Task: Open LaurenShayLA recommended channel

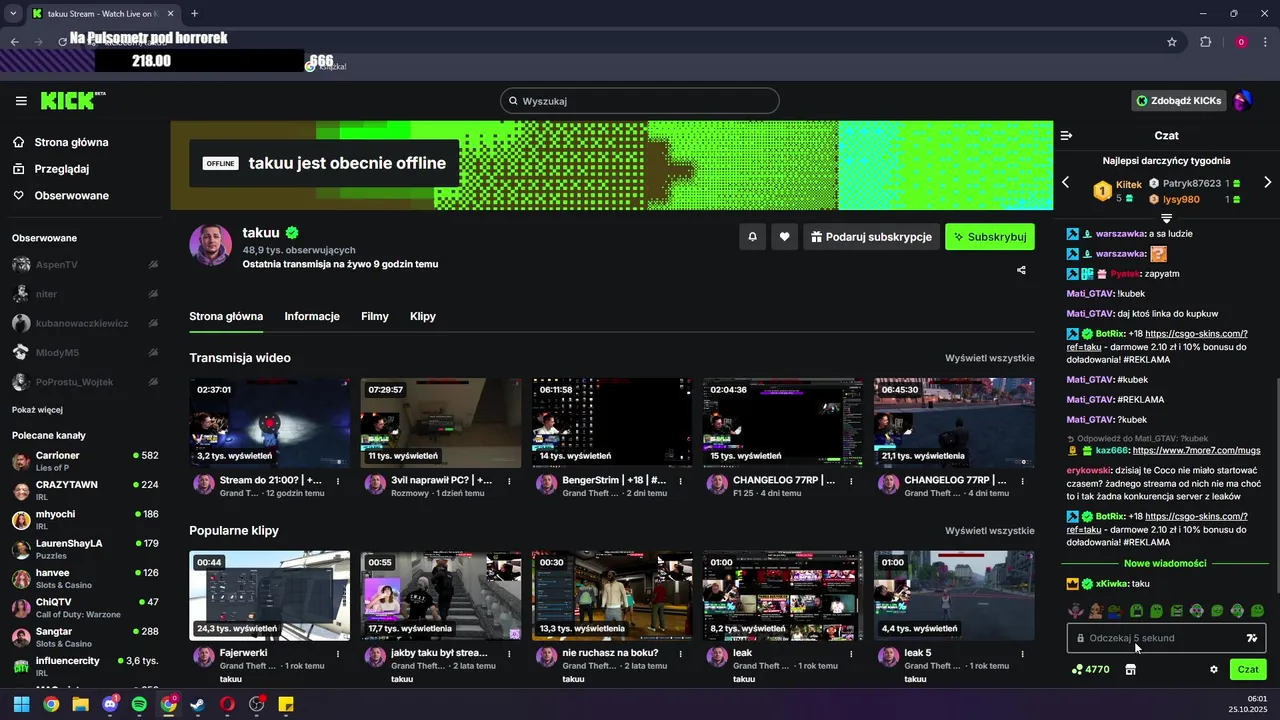Action: (85, 549)
